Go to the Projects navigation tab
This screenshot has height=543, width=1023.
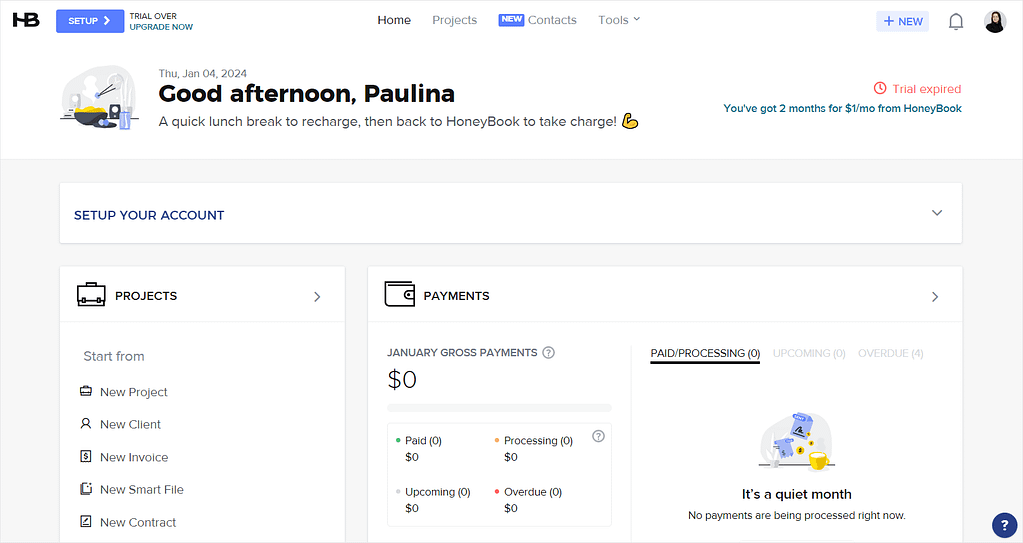455,20
